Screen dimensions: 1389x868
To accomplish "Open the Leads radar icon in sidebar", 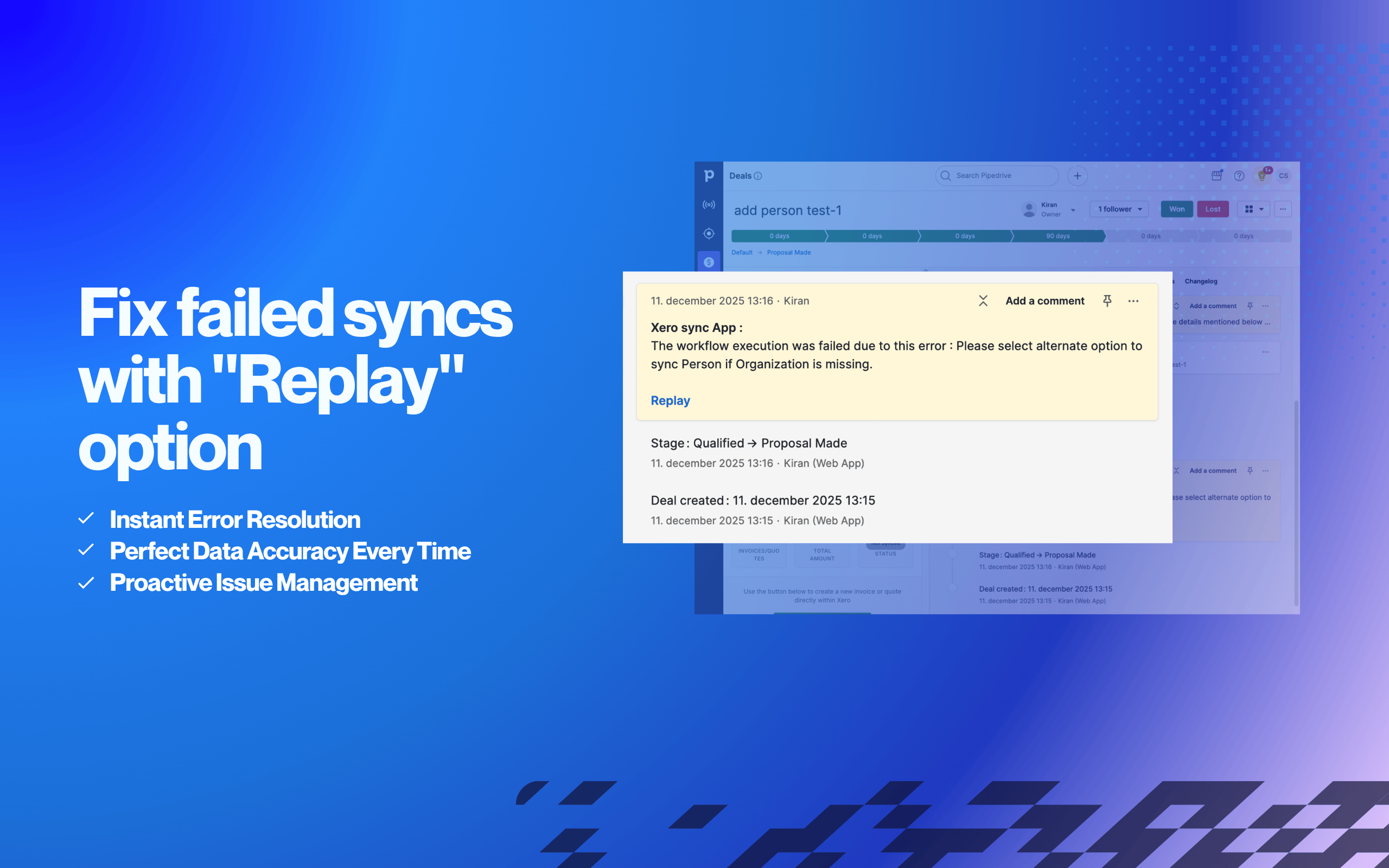I will pyautogui.click(x=709, y=205).
